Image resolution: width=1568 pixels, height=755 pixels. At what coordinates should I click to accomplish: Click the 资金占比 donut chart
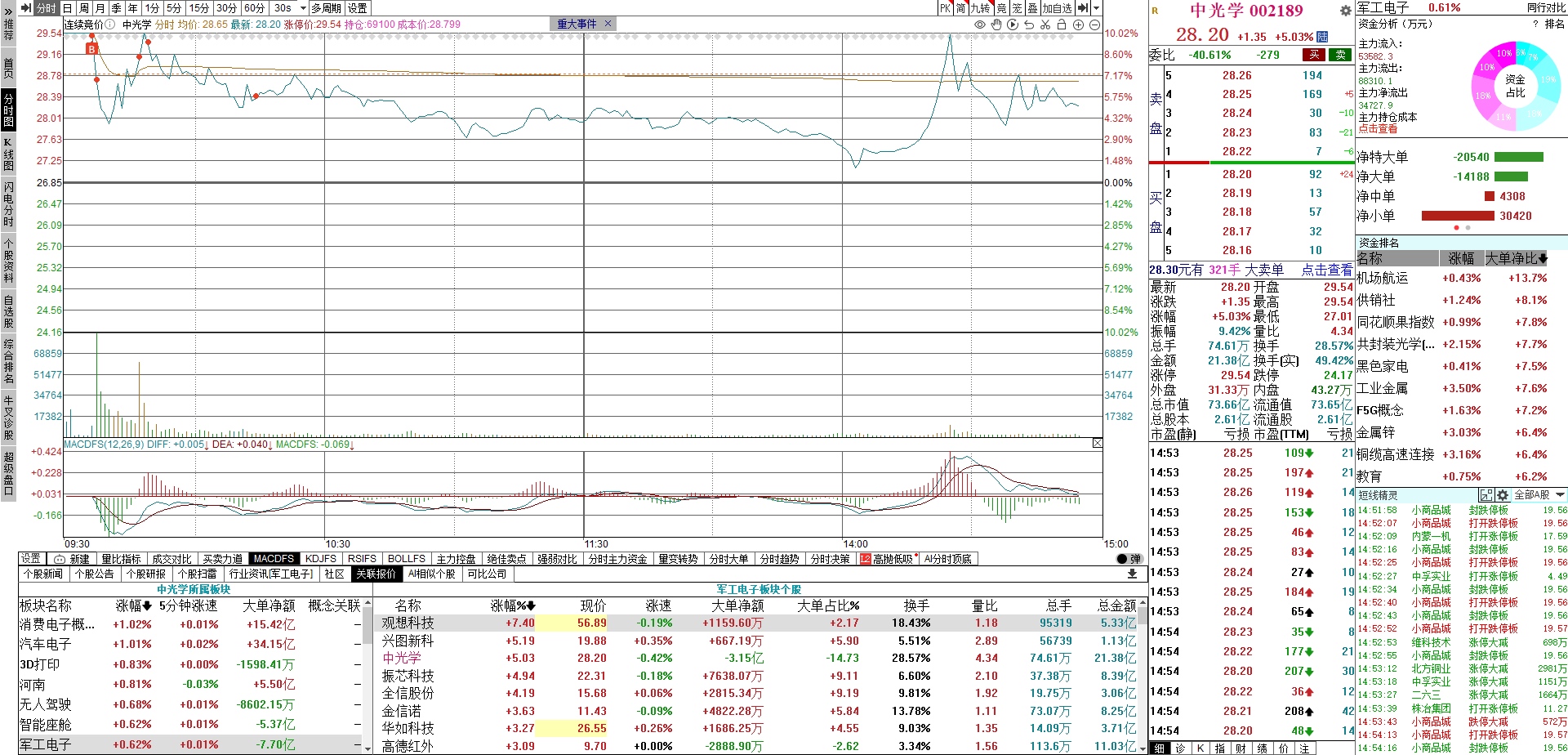[1515, 85]
